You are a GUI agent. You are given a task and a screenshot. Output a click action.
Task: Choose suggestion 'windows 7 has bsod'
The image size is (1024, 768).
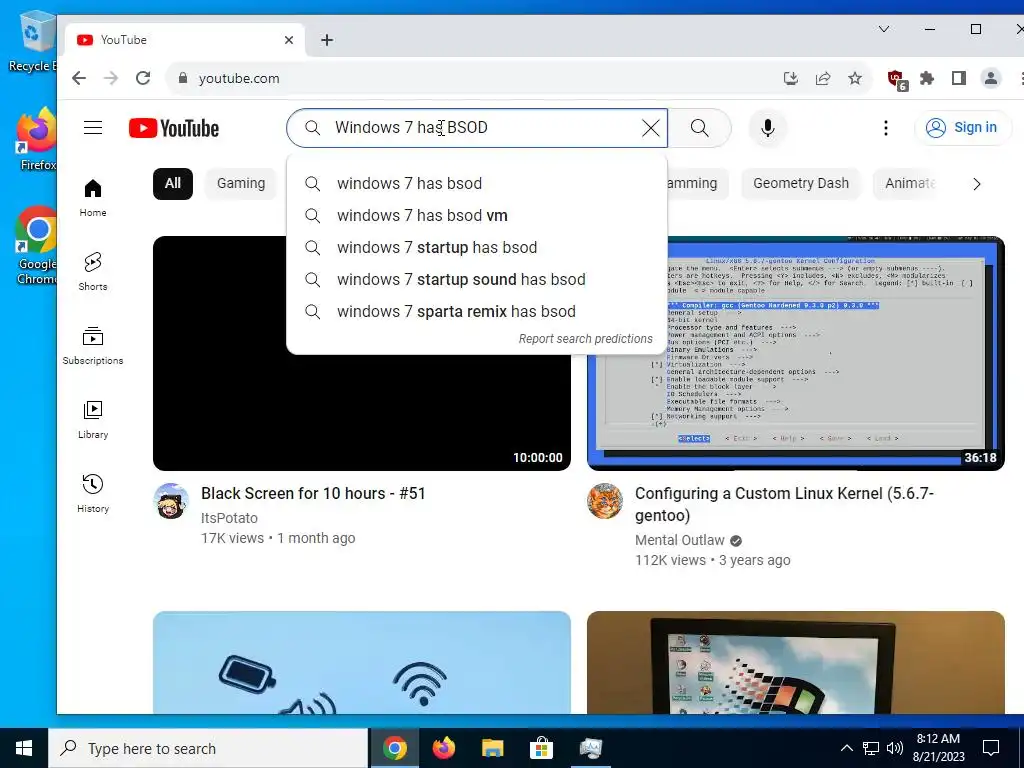coord(477,184)
